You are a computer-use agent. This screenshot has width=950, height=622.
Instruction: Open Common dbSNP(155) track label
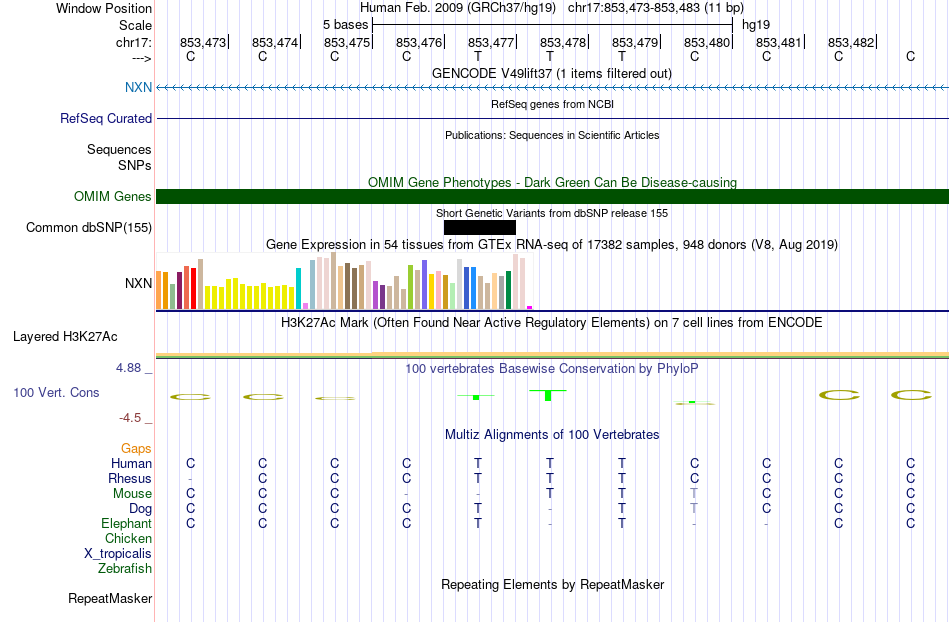tap(88, 228)
